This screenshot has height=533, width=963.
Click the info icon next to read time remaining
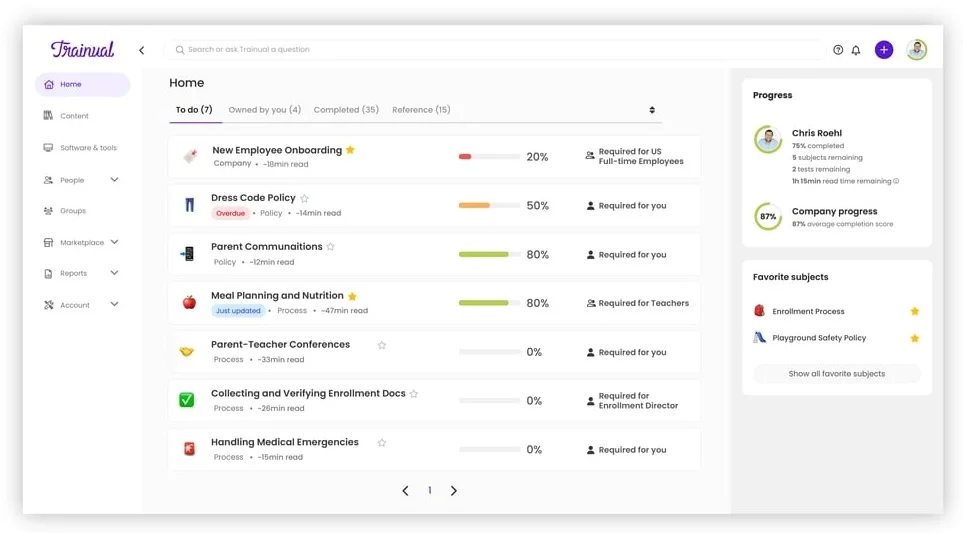[896, 181]
